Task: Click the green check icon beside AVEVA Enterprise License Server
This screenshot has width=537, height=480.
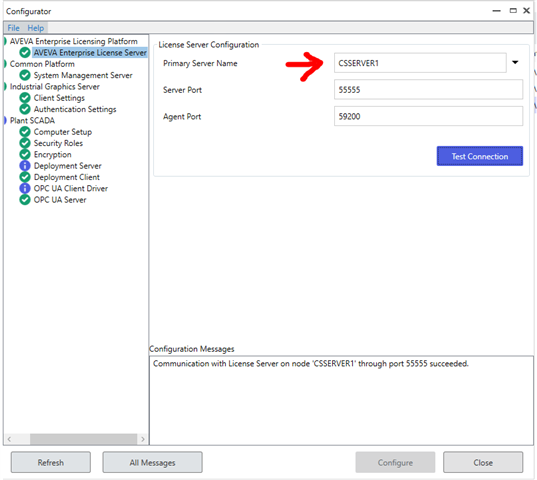Action: coord(25,52)
